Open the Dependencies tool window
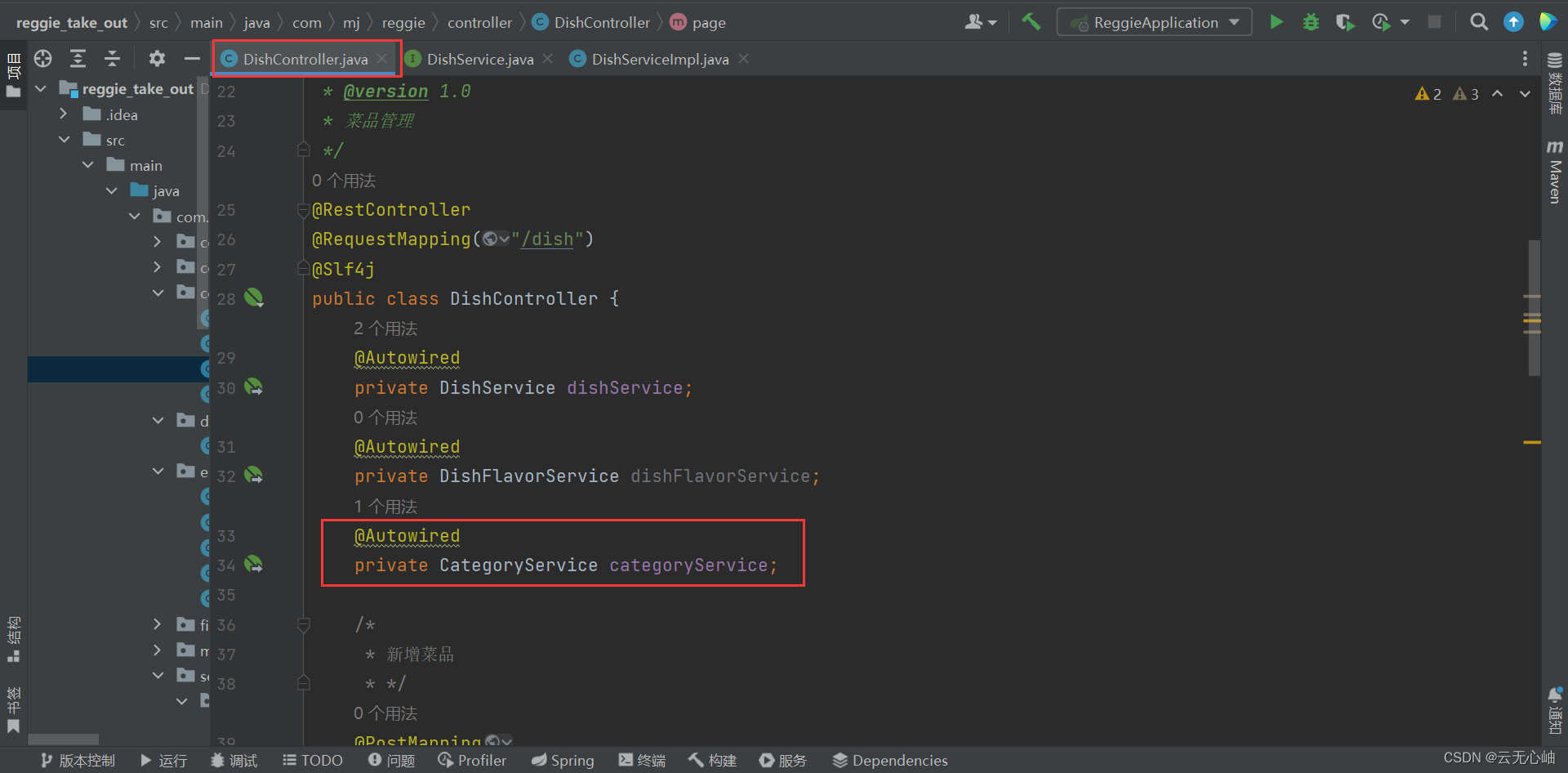The height and width of the screenshot is (773, 1568). pyautogui.click(x=890, y=761)
